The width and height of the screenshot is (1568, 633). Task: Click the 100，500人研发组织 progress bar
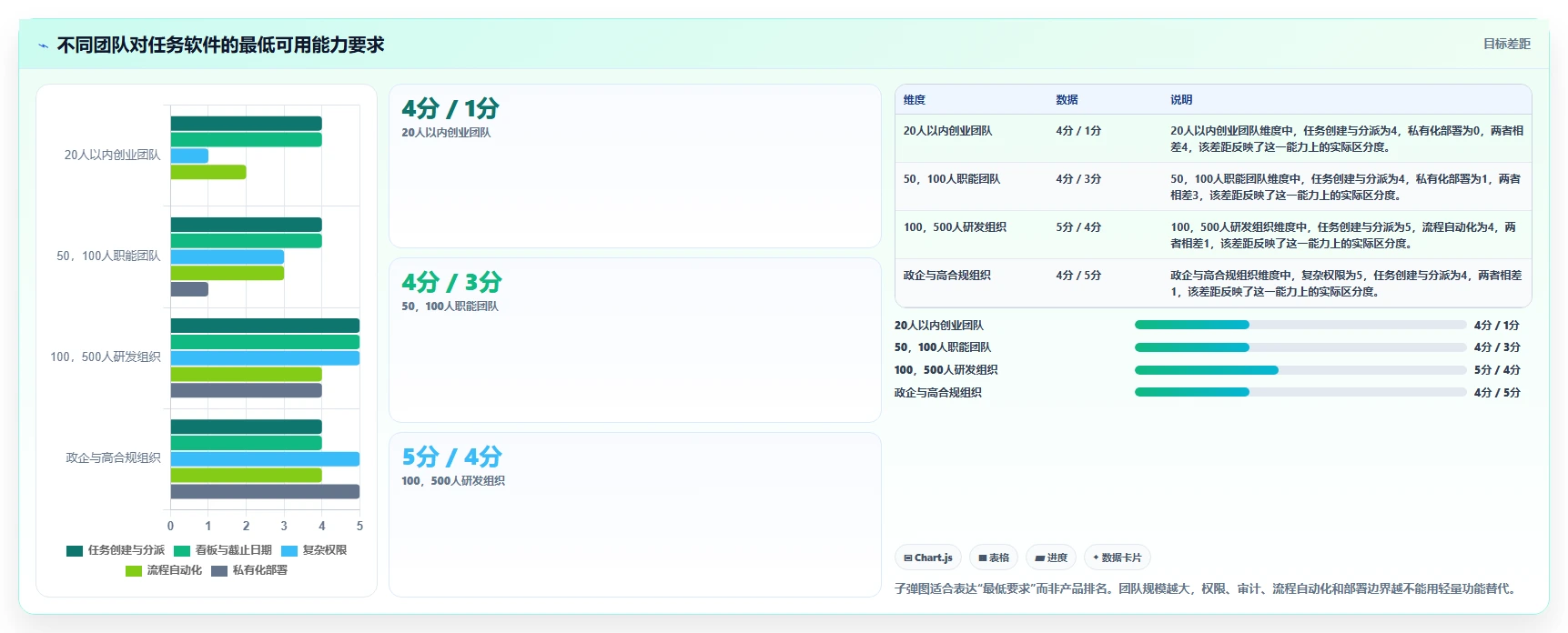1300,370
